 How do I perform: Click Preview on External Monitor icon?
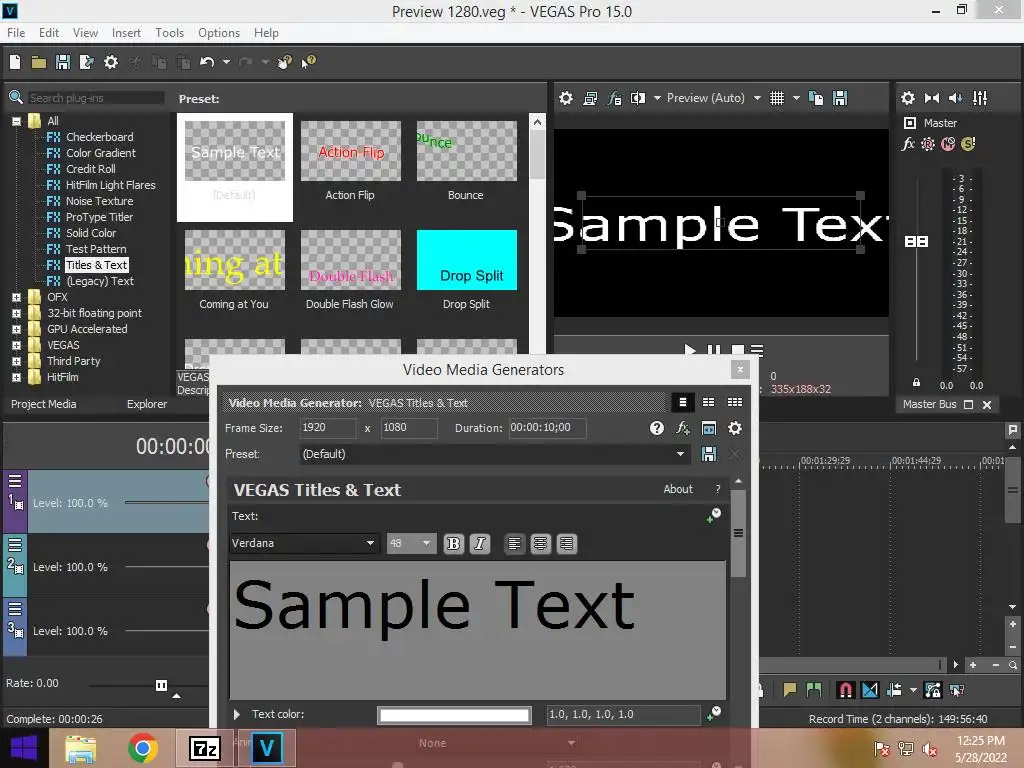[590, 98]
